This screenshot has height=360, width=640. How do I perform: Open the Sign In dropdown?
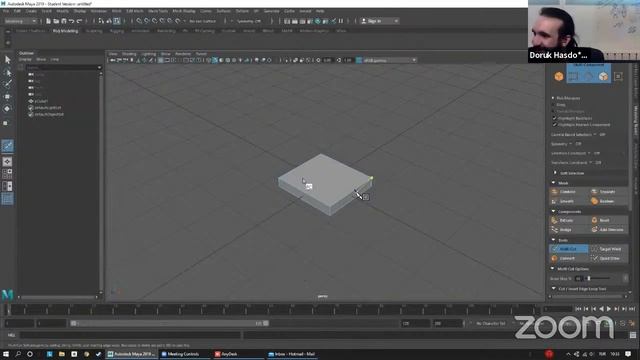[x=379, y=21]
